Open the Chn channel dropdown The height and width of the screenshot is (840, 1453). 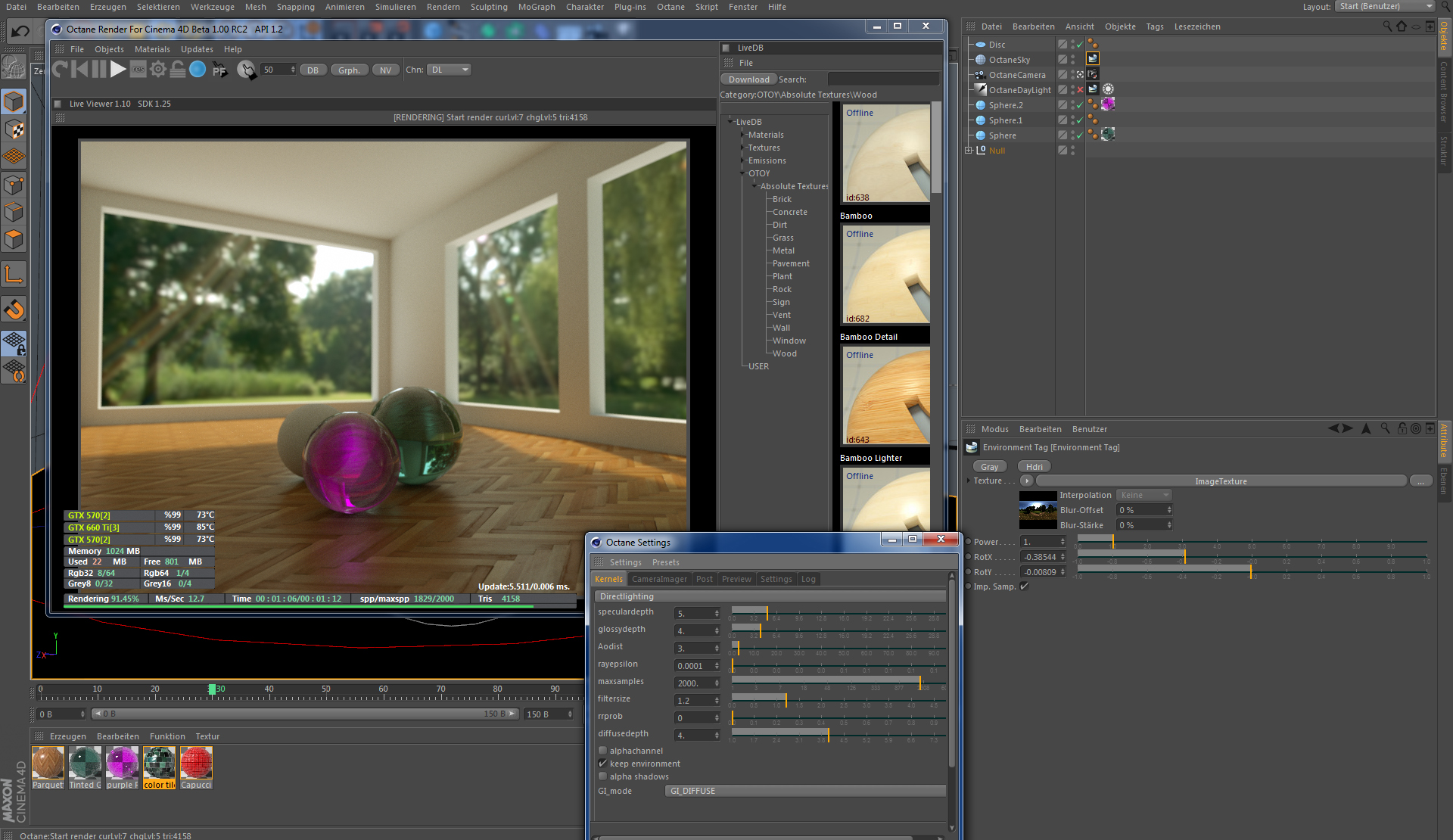pos(449,70)
